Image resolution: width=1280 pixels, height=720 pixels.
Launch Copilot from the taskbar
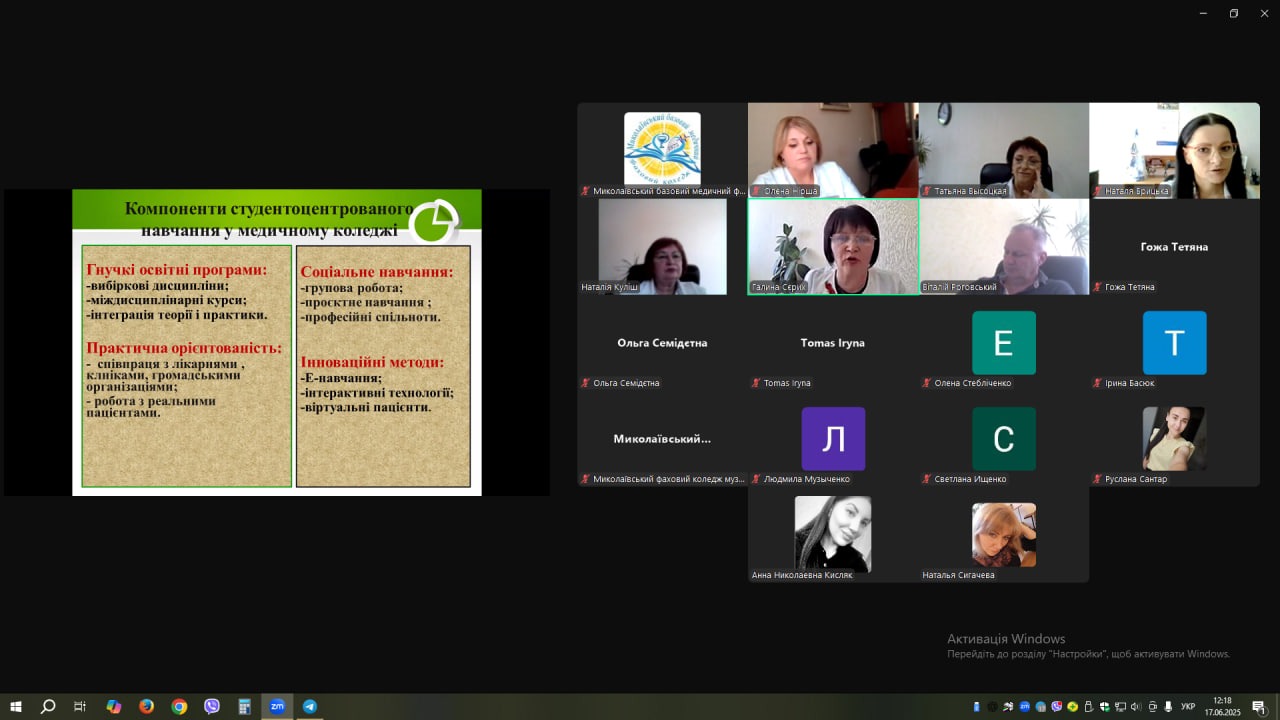coord(113,706)
